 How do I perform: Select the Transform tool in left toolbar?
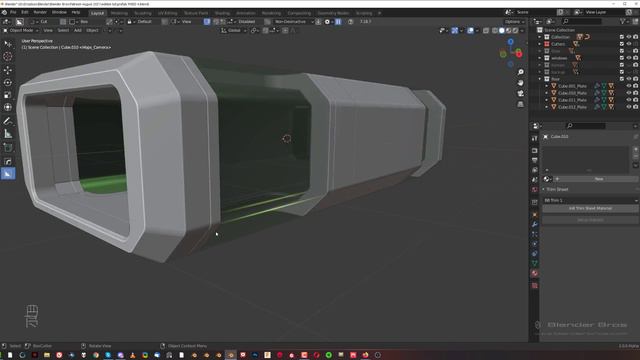(8, 107)
